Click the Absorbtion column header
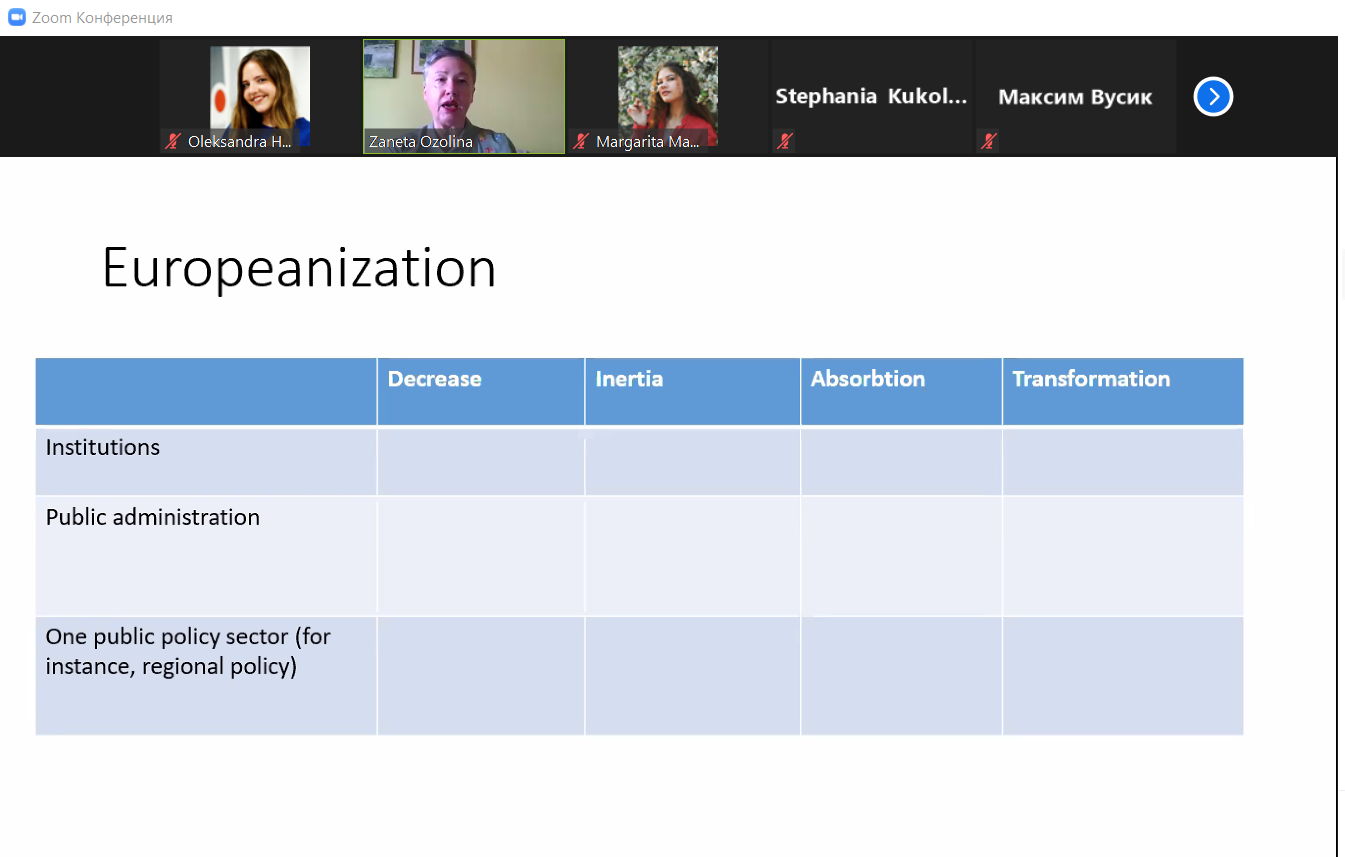The image size is (1345, 857). (x=867, y=379)
